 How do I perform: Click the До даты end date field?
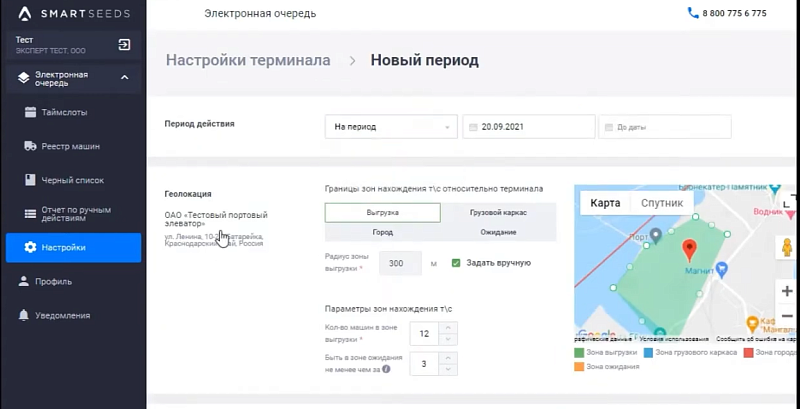pyautogui.click(x=665, y=127)
